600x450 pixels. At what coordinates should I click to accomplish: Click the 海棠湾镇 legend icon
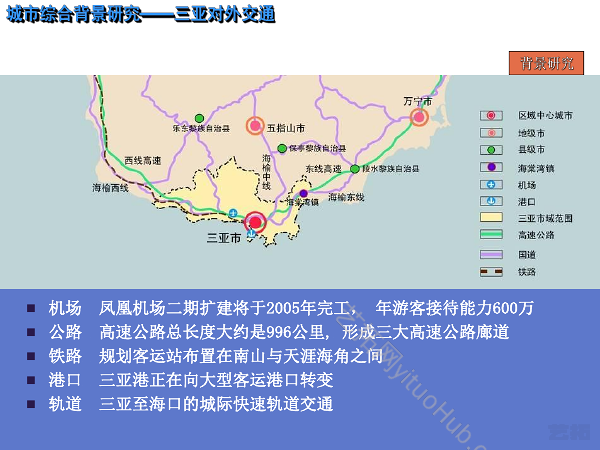point(491,167)
